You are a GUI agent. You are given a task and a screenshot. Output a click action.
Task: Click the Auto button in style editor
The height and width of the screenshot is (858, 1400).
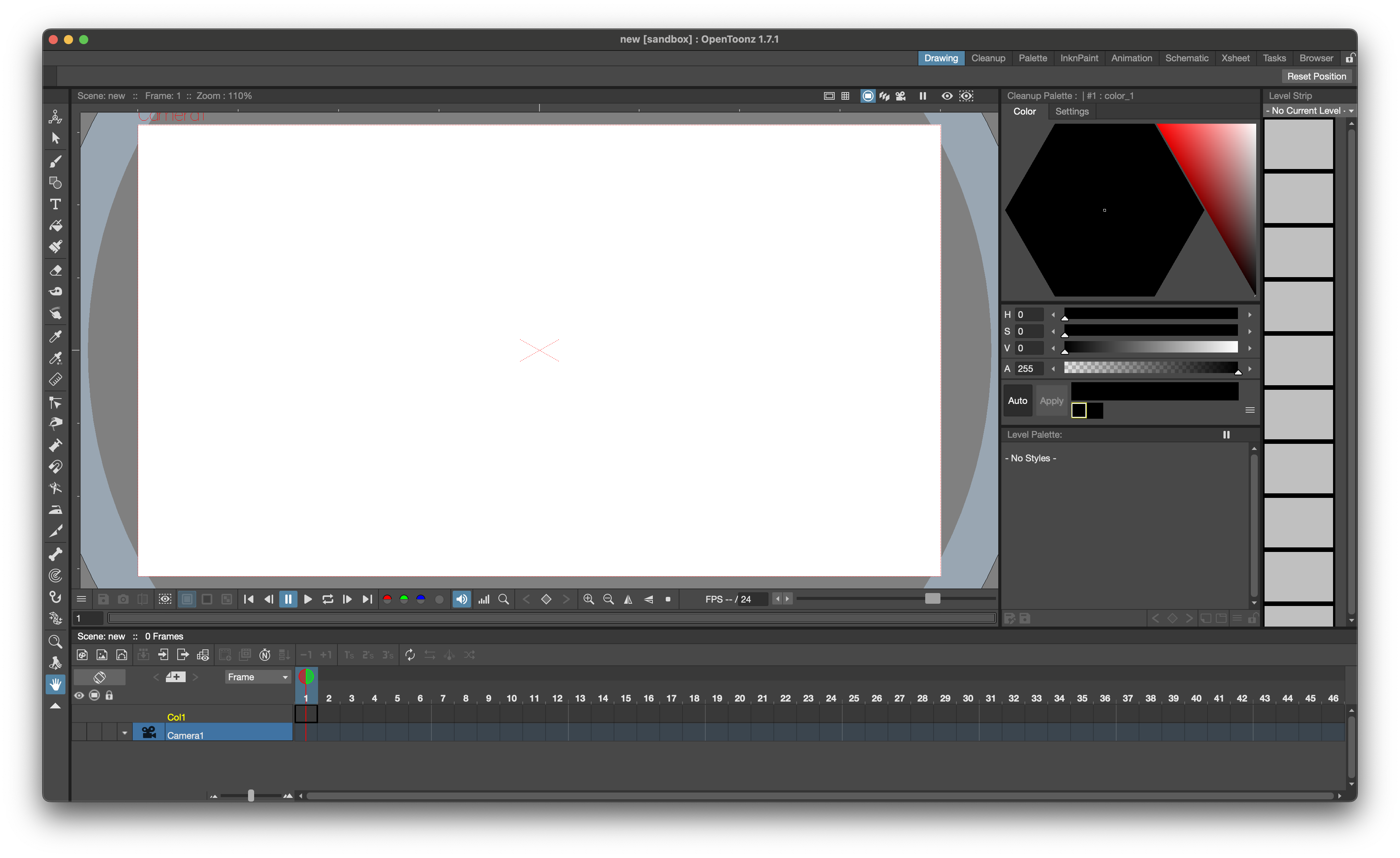[x=1017, y=401]
